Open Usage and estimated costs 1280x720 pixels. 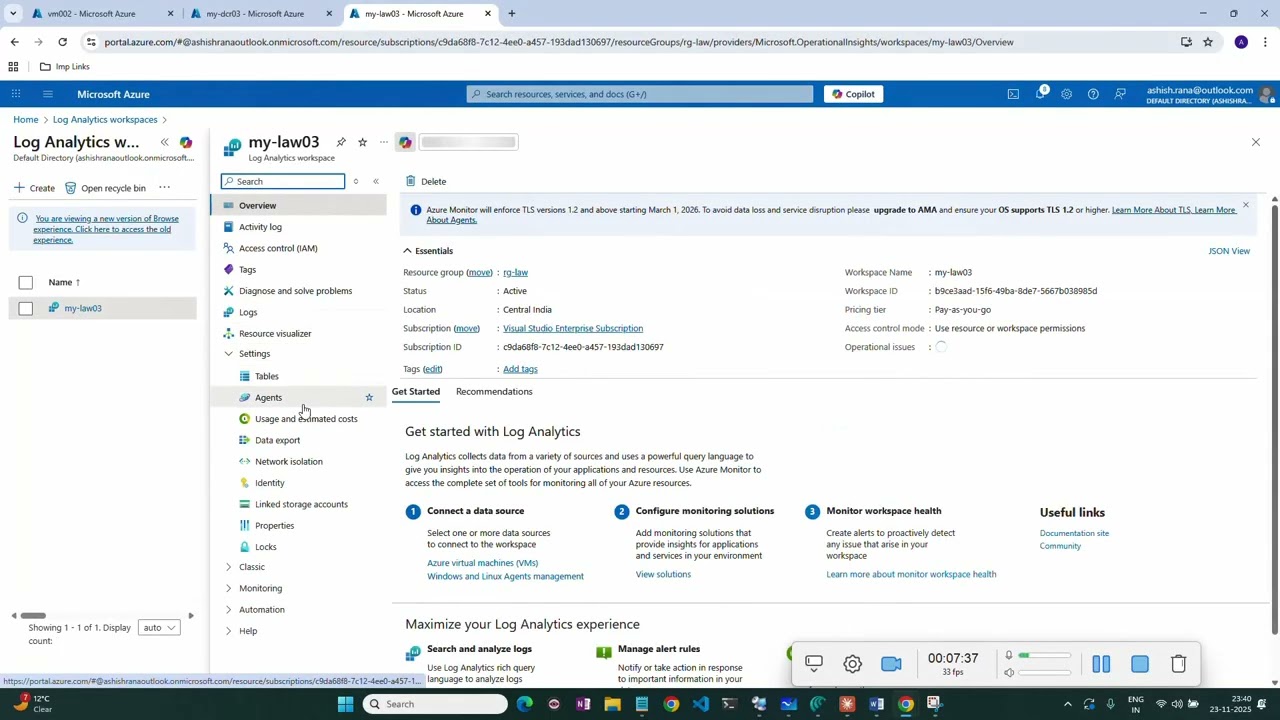pyautogui.click(x=306, y=419)
